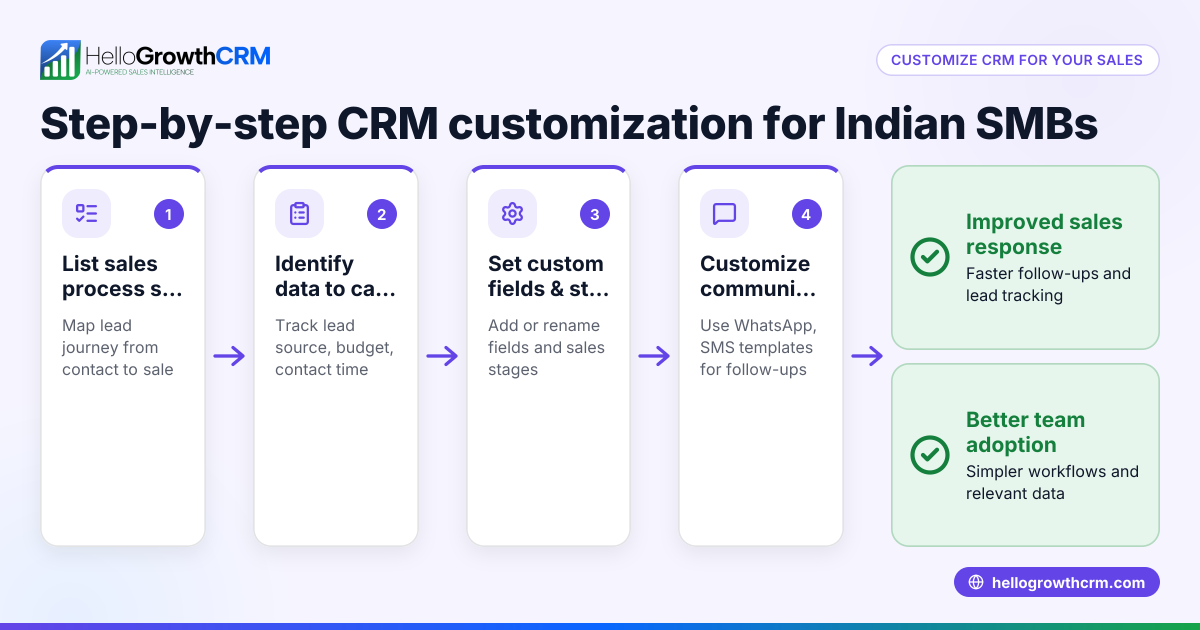Click the CUSTOMIZE CRM FOR YOUR SALES pill

[1017, 60]
